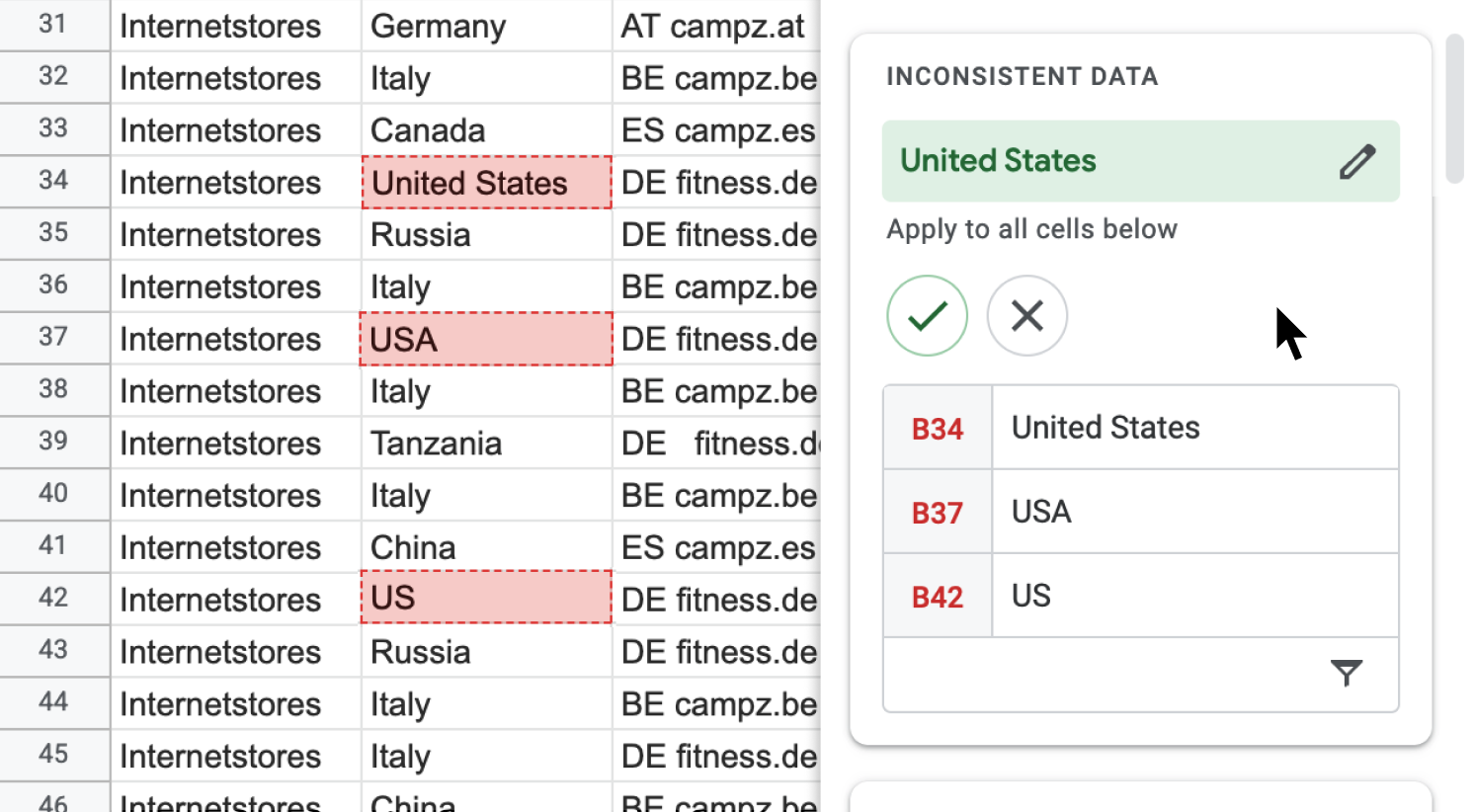Select the B42 cell reference in list
Screen dimensions: 1474x812
(938, 597)
